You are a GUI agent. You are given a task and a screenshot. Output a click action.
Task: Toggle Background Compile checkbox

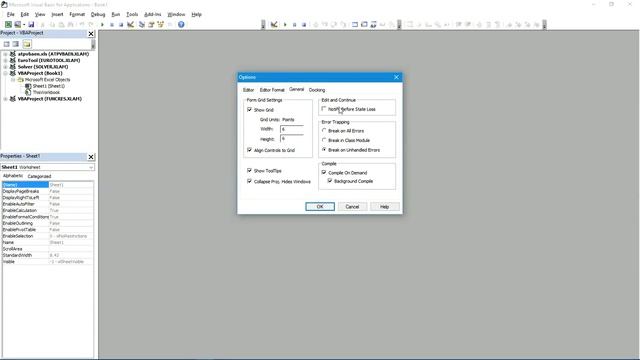330,180
